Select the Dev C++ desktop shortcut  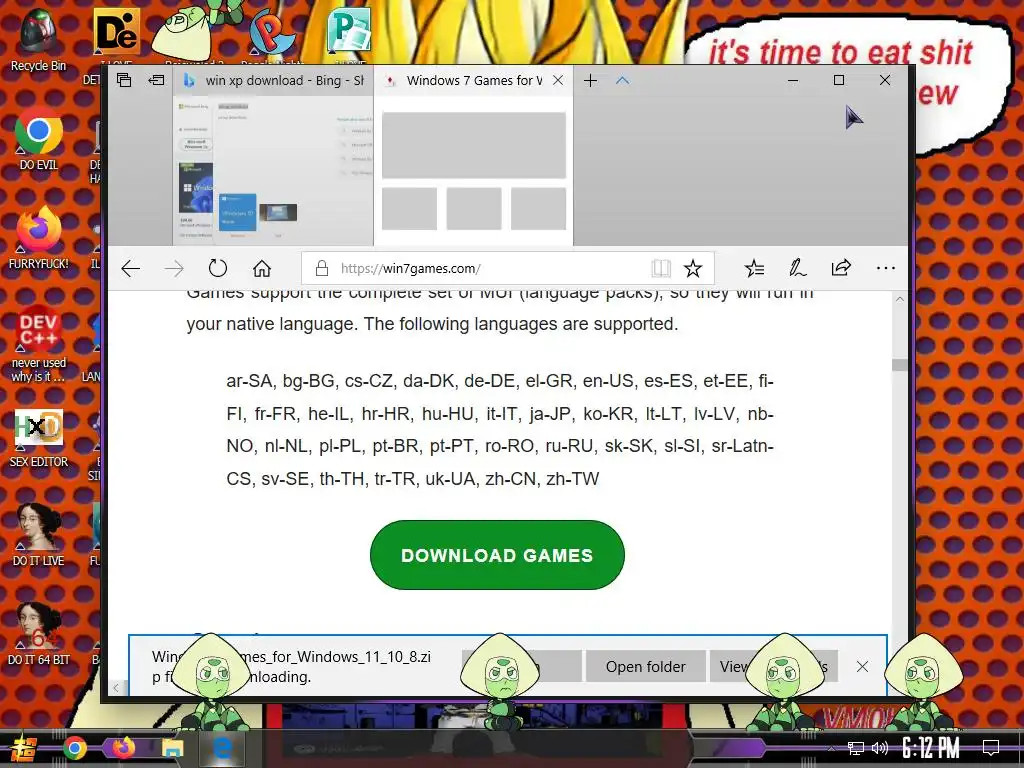click(39, 344)
